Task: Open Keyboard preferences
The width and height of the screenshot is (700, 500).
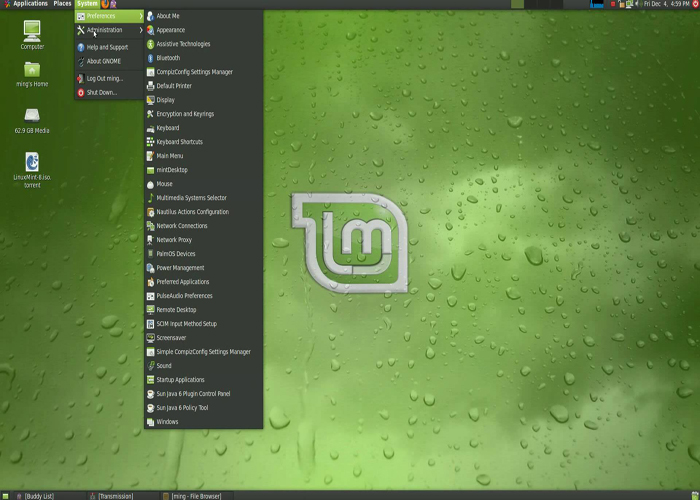Action: pos(203,128)
